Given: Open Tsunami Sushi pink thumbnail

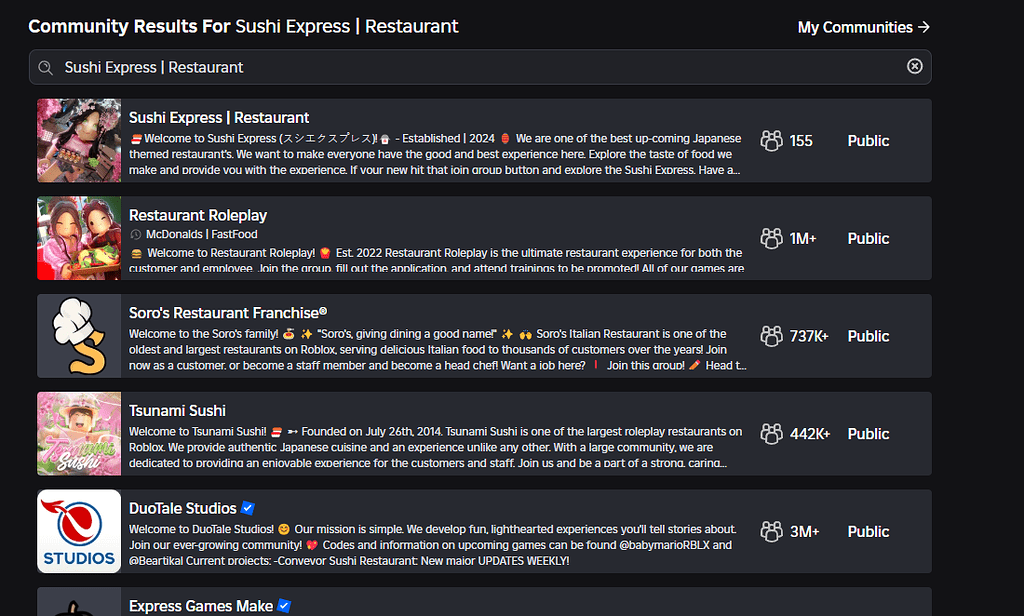Looking at the screenshot, I should point(79,434).
